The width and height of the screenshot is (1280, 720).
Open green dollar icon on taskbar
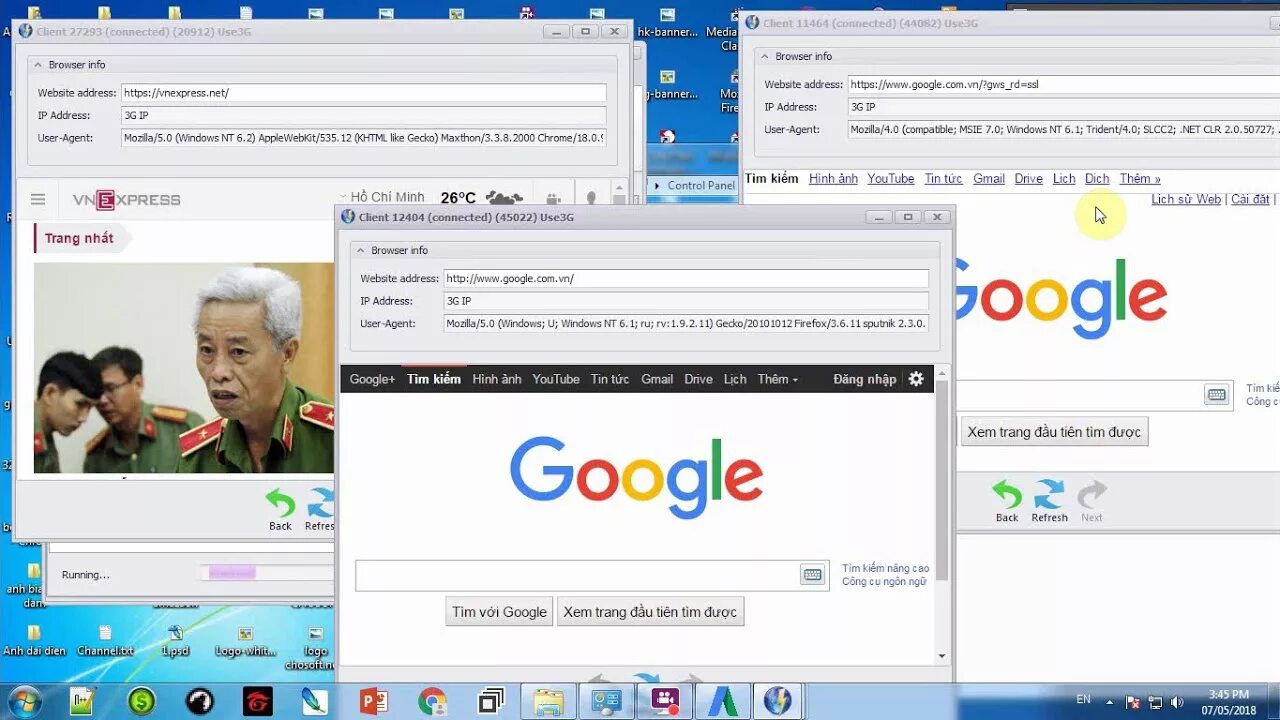tap(142, 701)
